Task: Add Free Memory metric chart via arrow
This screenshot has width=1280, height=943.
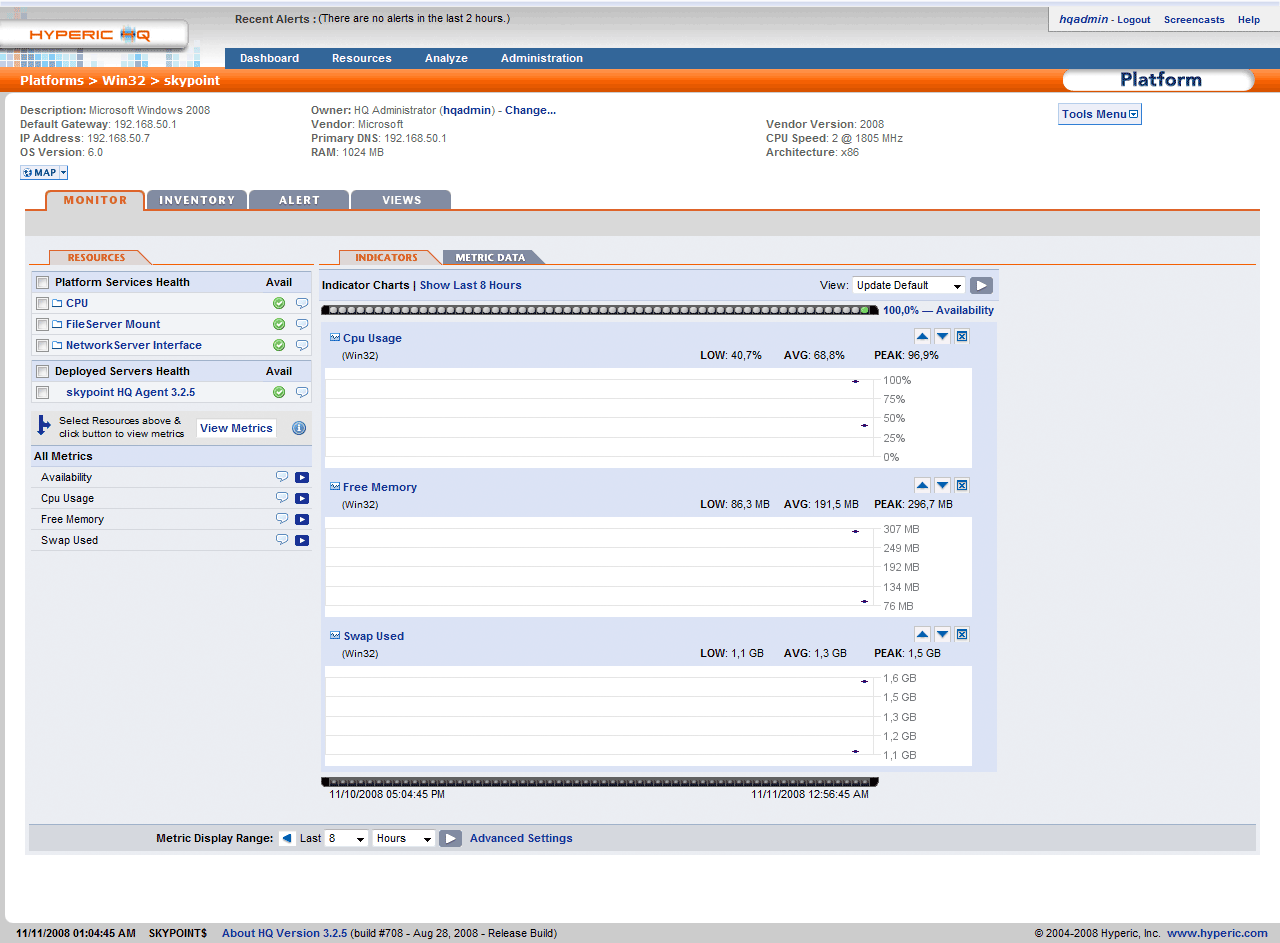Action: [x=302, y=519]
